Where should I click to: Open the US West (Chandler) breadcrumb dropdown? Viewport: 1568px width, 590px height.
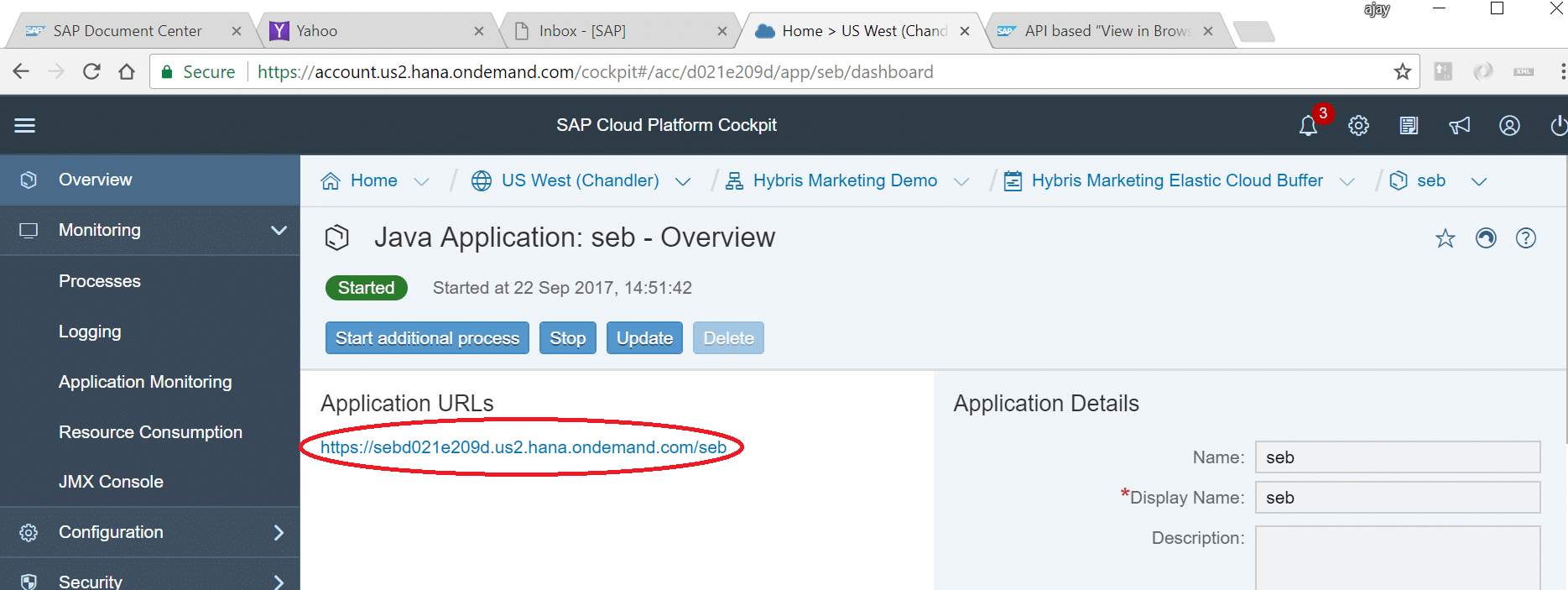(683, 181)
